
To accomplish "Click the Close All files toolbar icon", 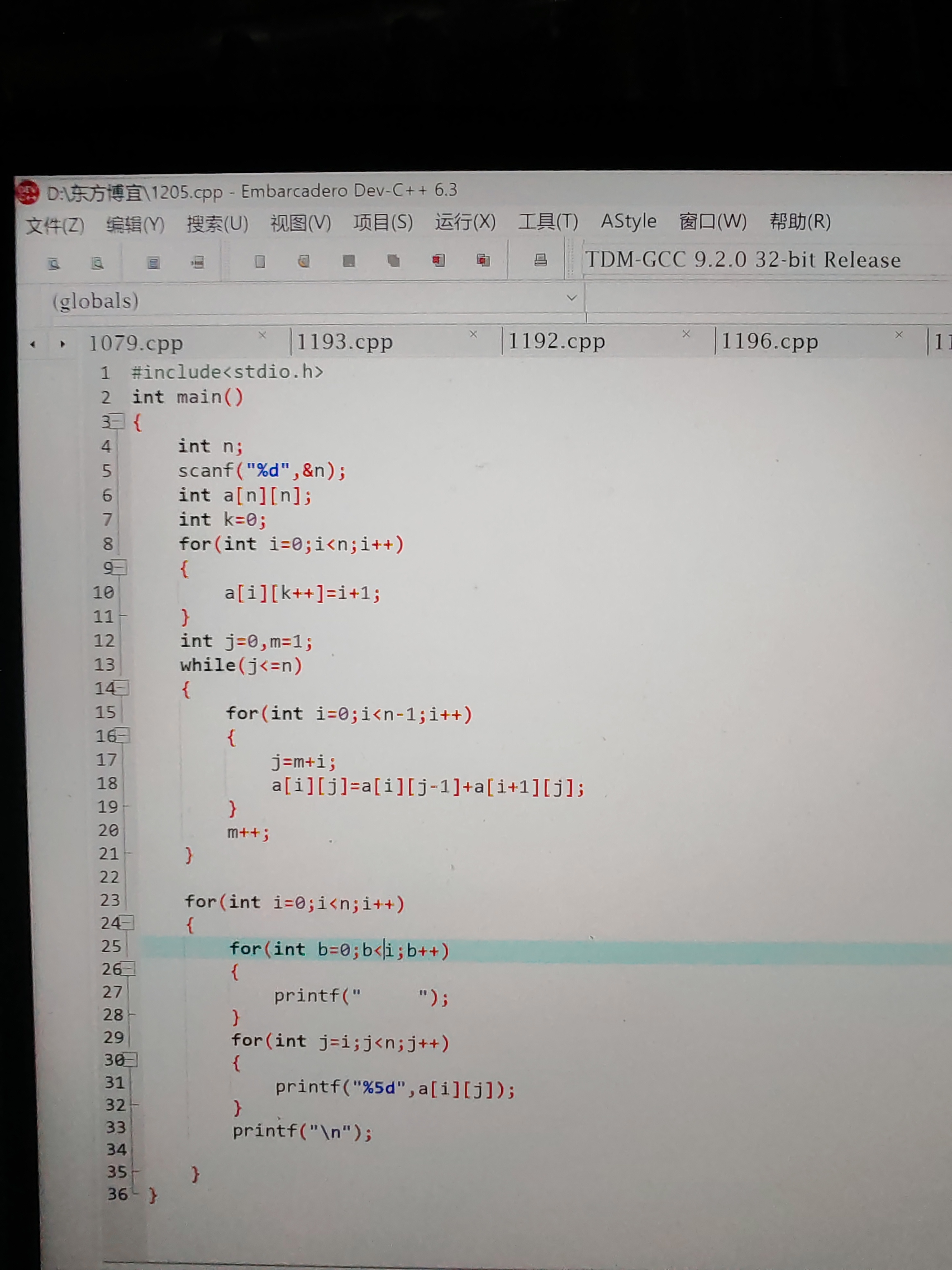I will pyautogui.click(x=483, y=260).
